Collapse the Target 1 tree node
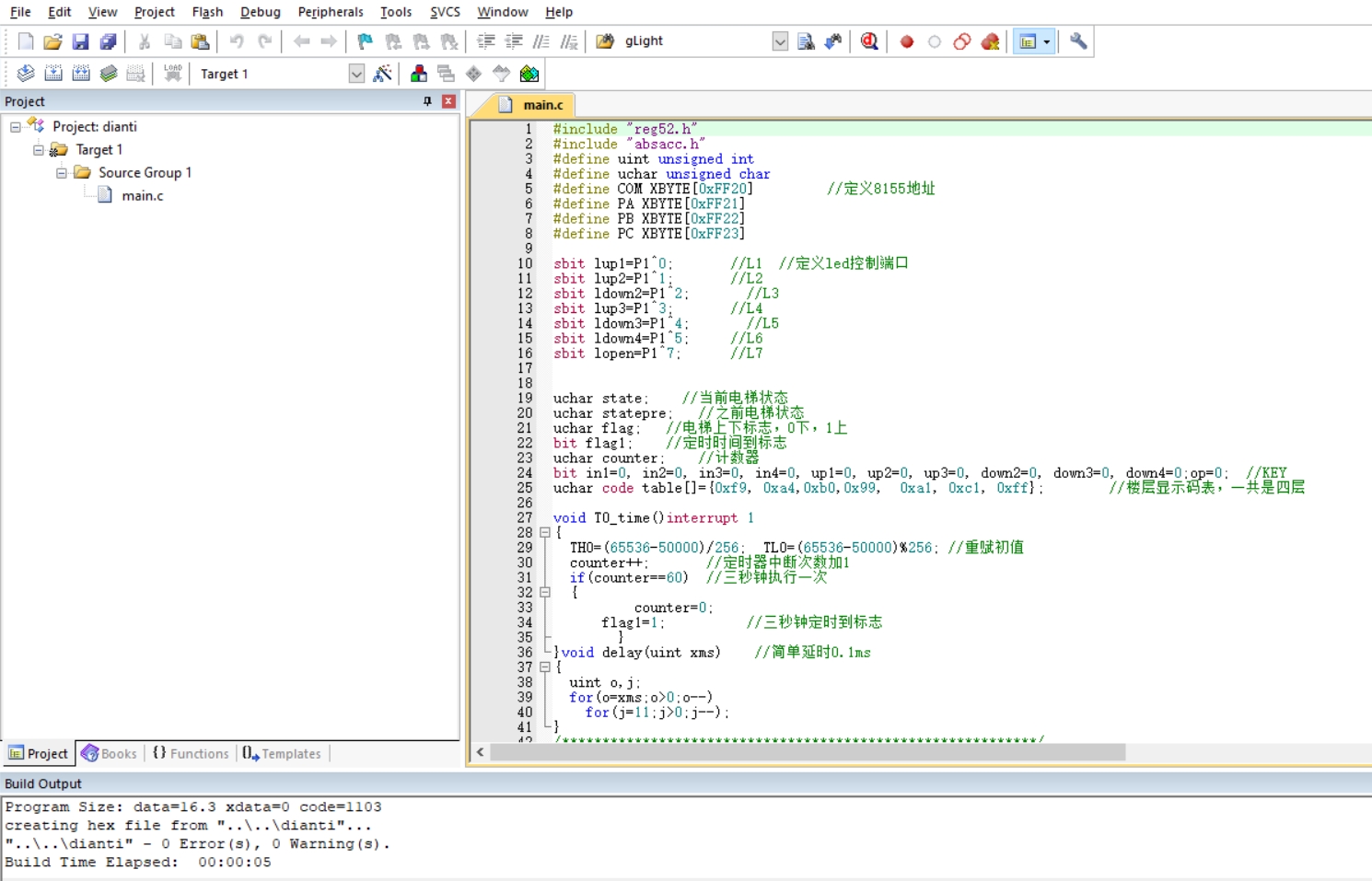Image resolution: width=1372 pixels, height=881 pixels. click(39, 150)
